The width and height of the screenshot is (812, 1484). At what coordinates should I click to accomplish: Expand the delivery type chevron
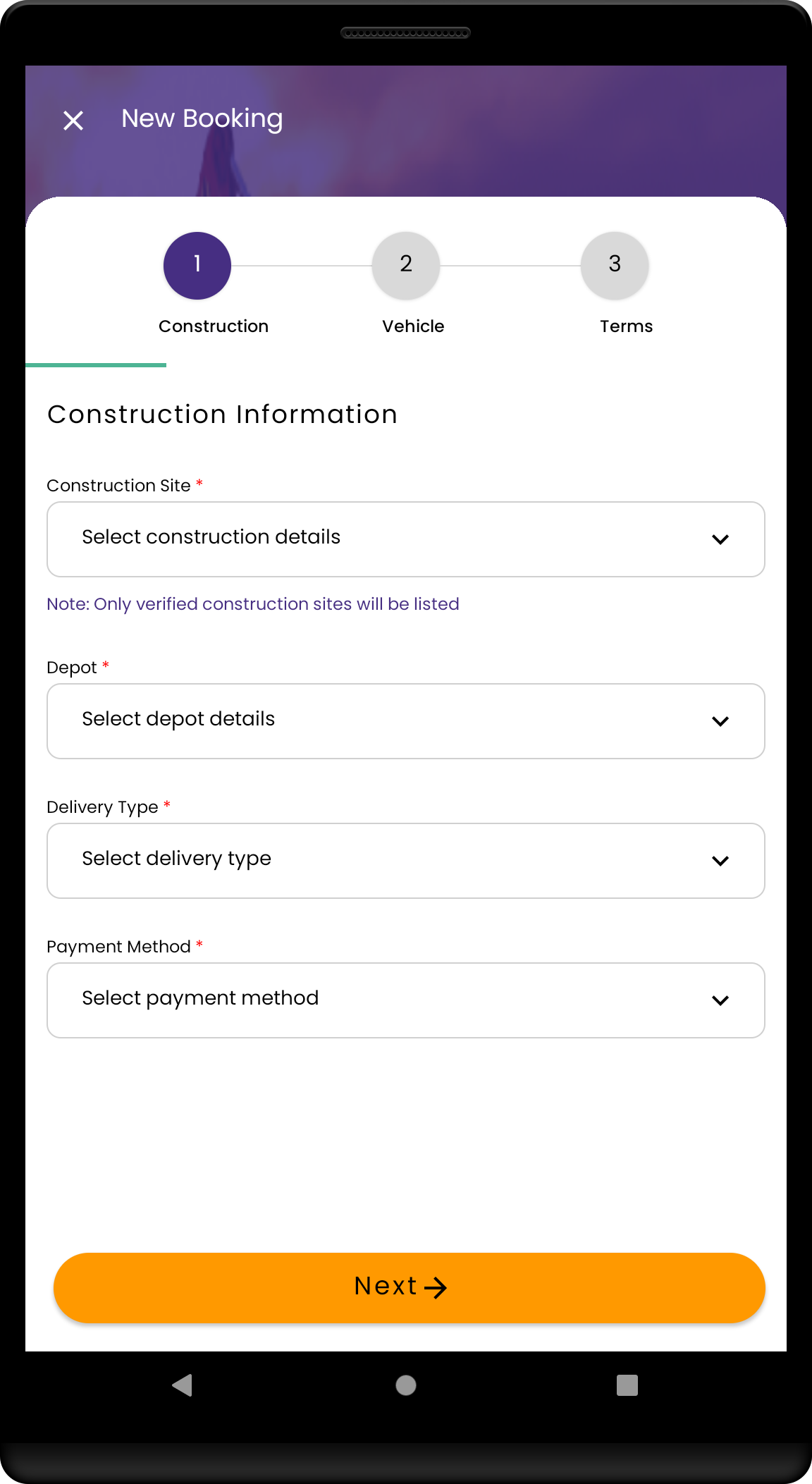(720, 861)
